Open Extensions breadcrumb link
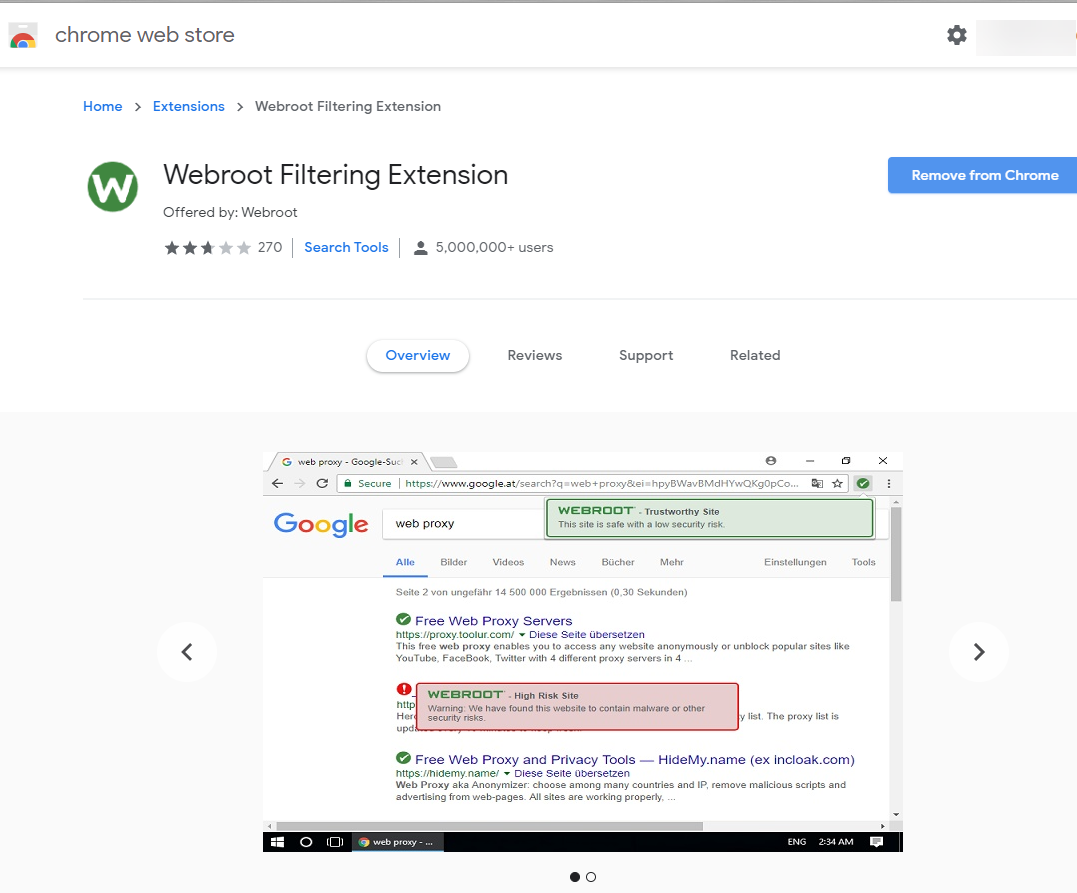 pos(188,106)
